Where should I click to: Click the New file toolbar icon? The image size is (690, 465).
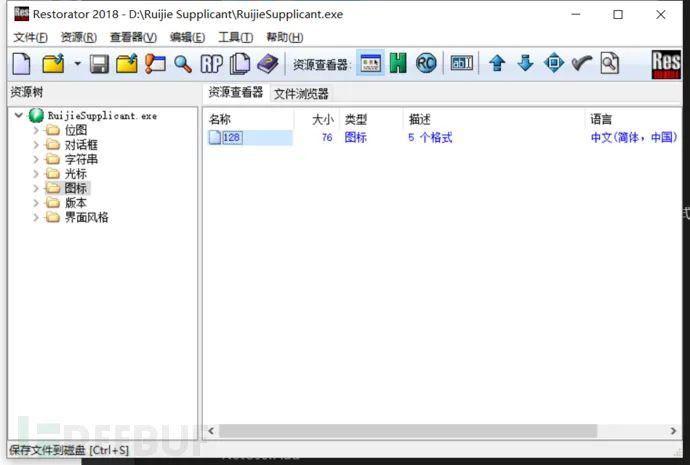coord(22,64)
